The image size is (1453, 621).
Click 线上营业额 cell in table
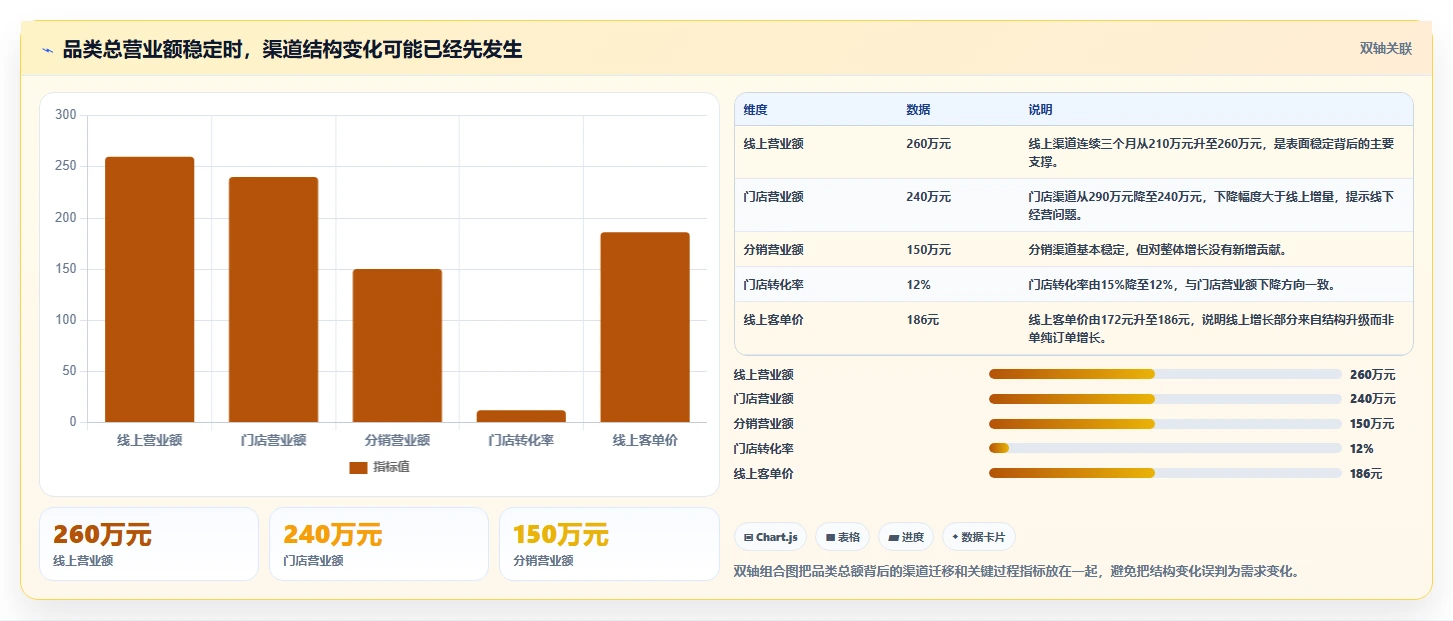773,144
